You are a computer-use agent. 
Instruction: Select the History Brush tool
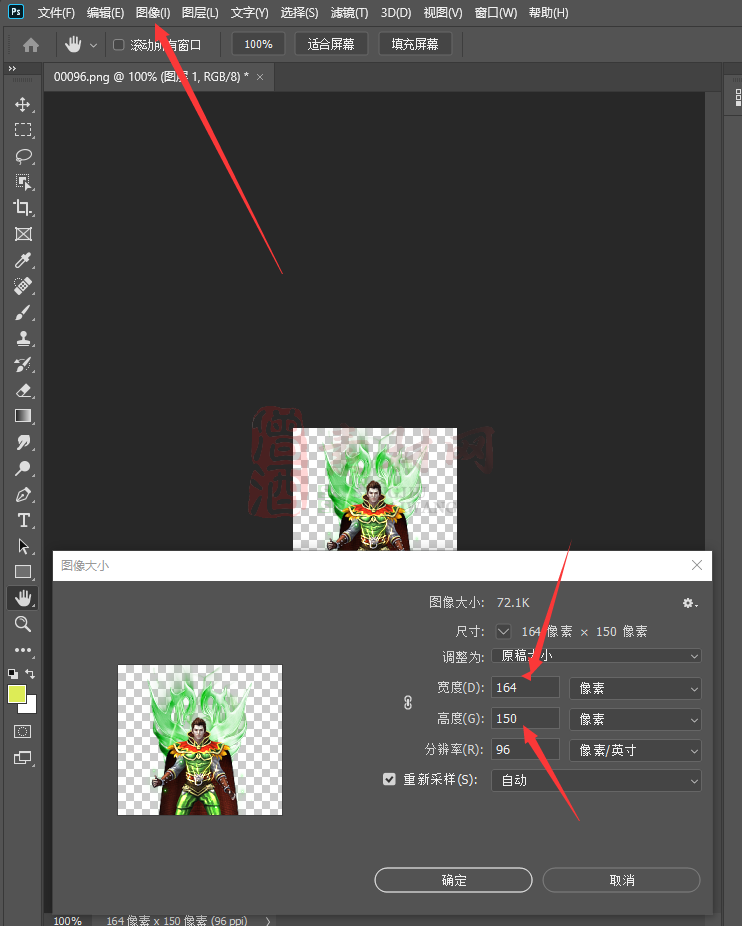pyautogui.click(x=23, y=364)
